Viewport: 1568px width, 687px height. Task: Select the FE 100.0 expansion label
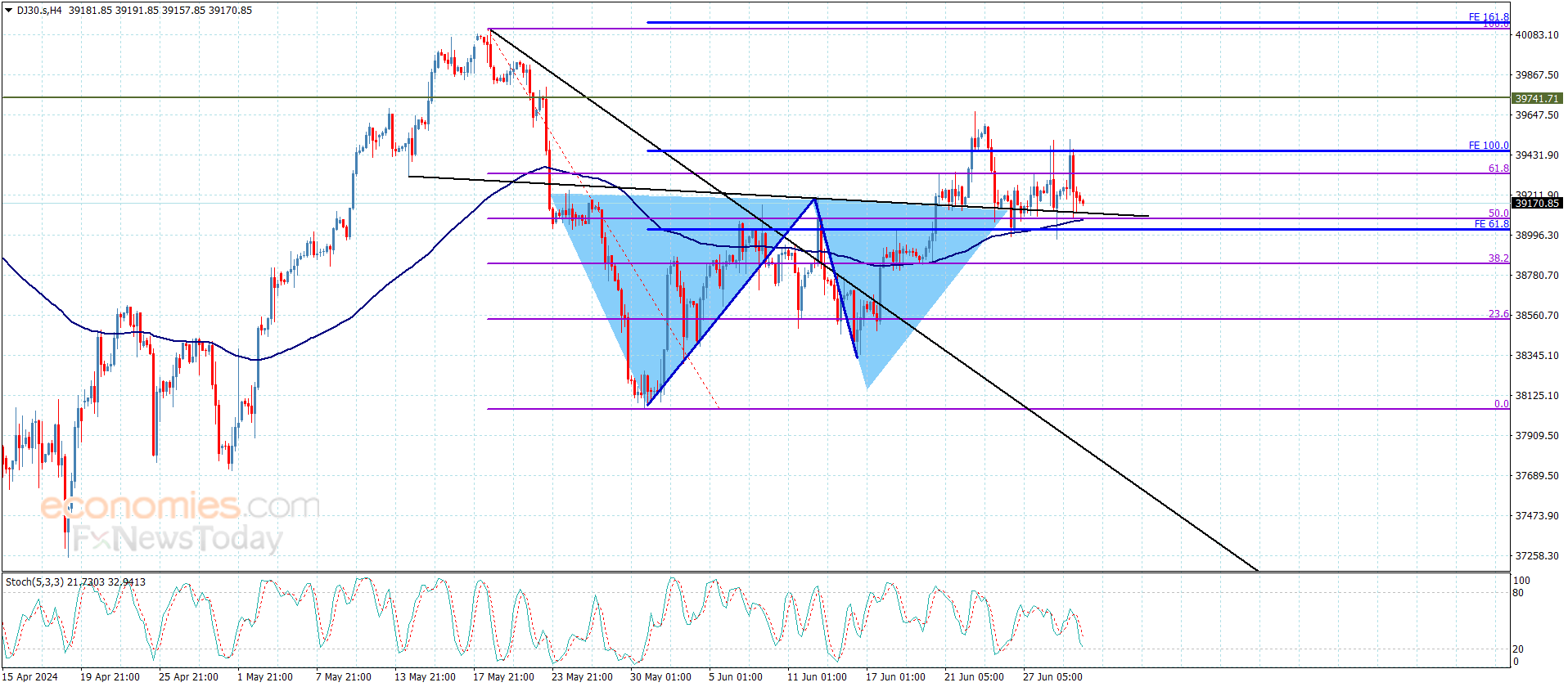1489,146
